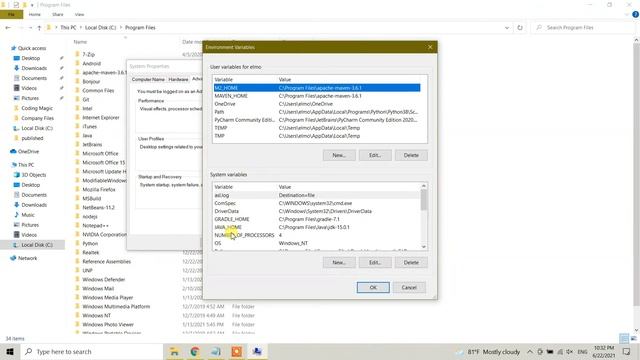This screenshot has height=360, width=640.
Task: Open the Windows Defender folder
Action: click(x=104, y=280)
